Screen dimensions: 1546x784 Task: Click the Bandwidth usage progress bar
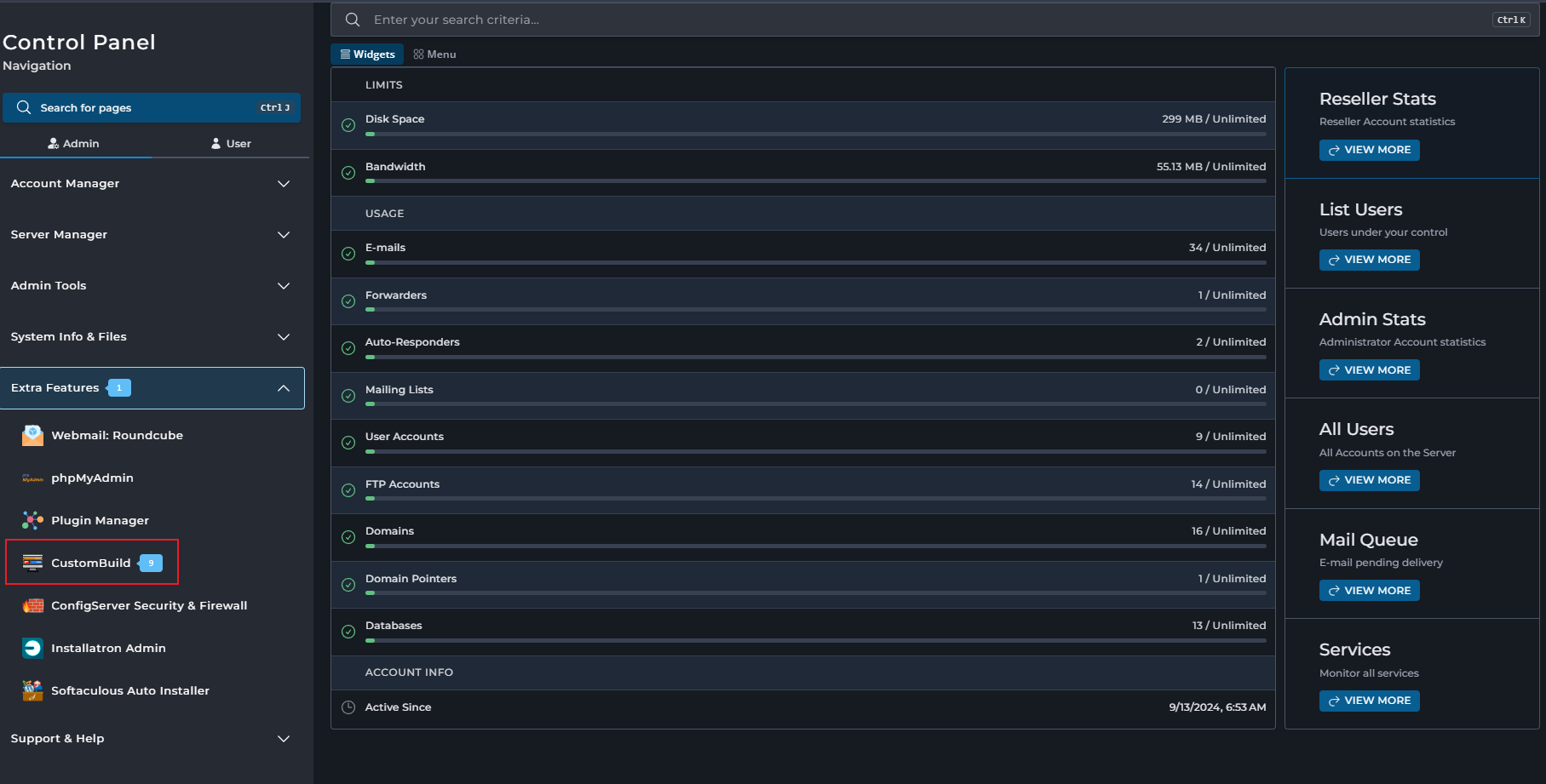[815, 181]
